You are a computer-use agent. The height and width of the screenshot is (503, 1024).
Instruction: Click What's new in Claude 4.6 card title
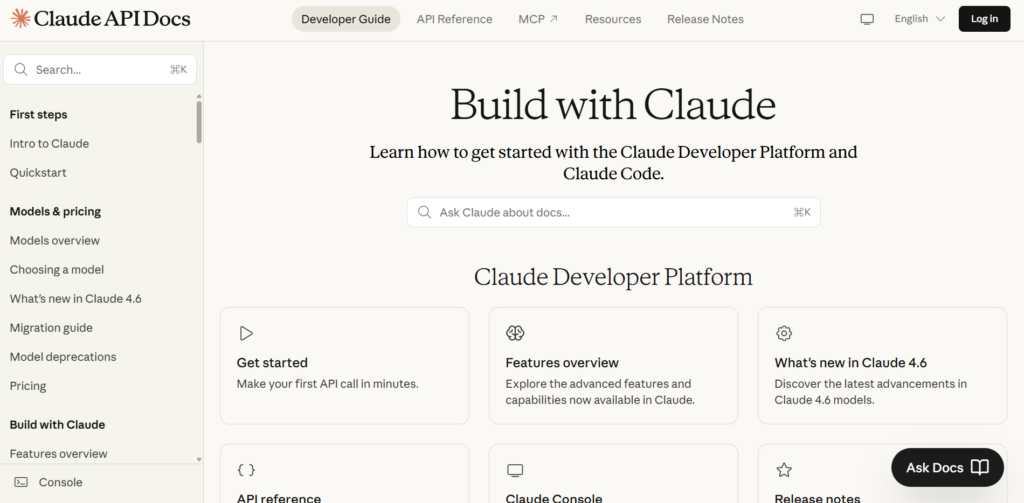[x=850, y=363]
